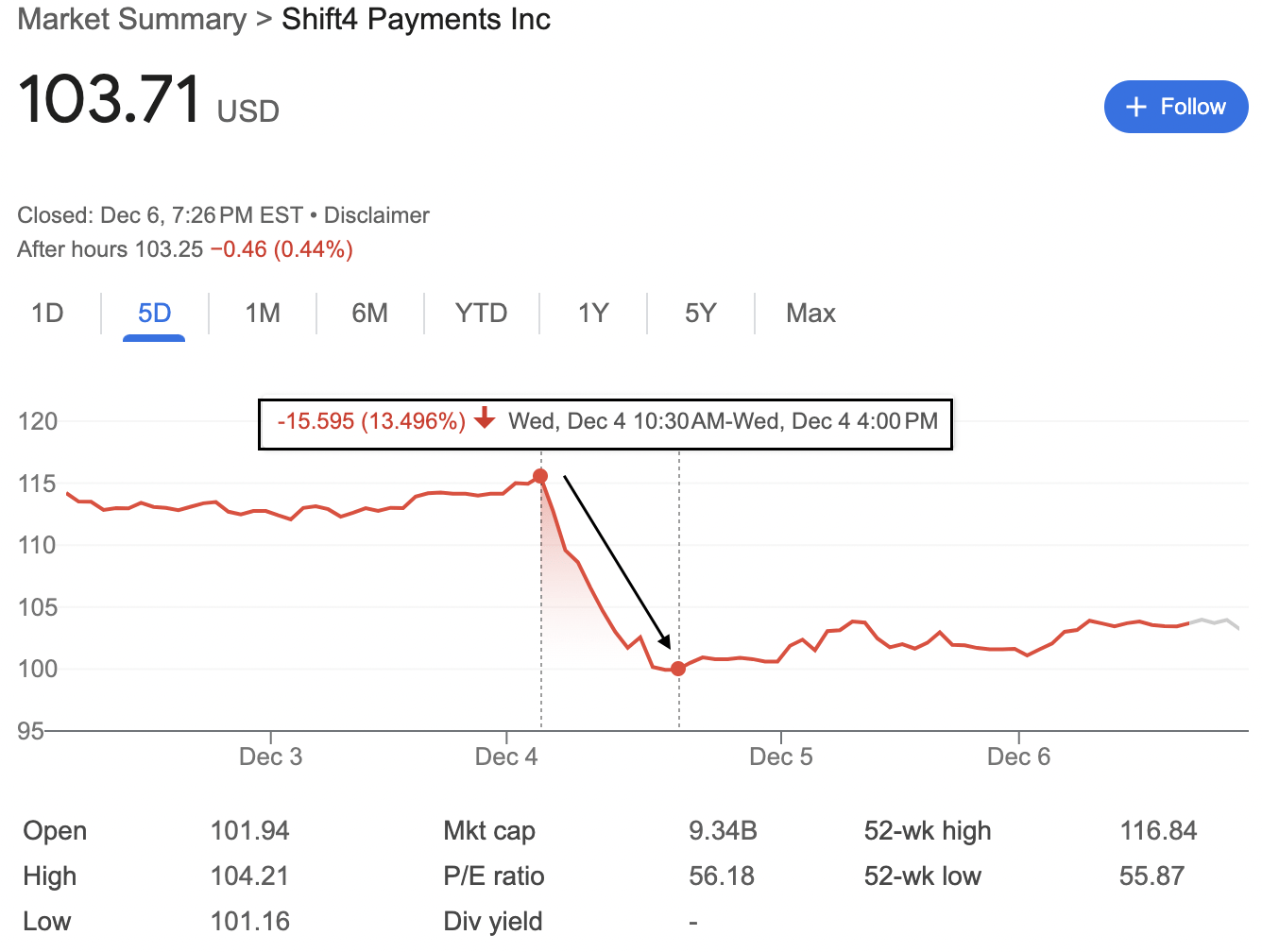This screenshot has height=952, width=1262.
Task: Click the Disclaimer link
Action: pos(376,214)
